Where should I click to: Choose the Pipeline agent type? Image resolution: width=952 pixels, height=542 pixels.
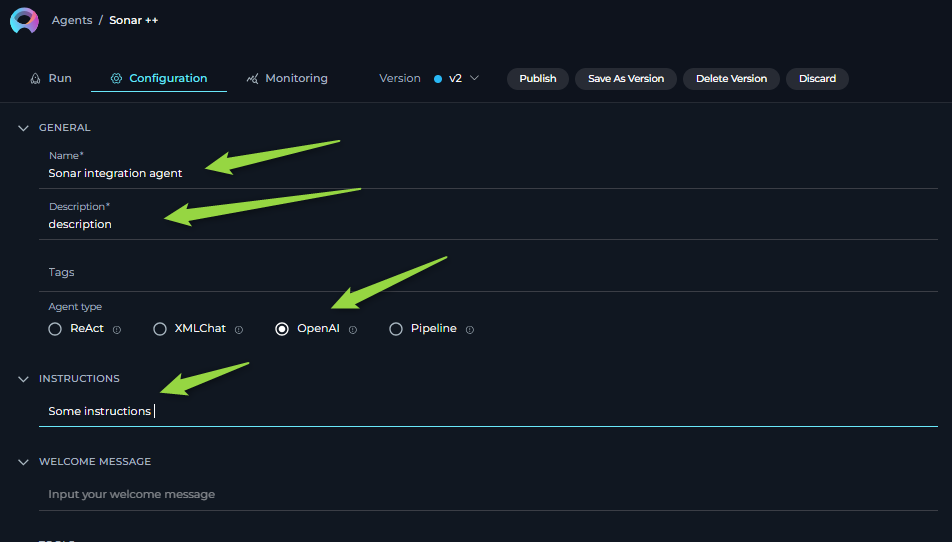(x=396, y=329)
